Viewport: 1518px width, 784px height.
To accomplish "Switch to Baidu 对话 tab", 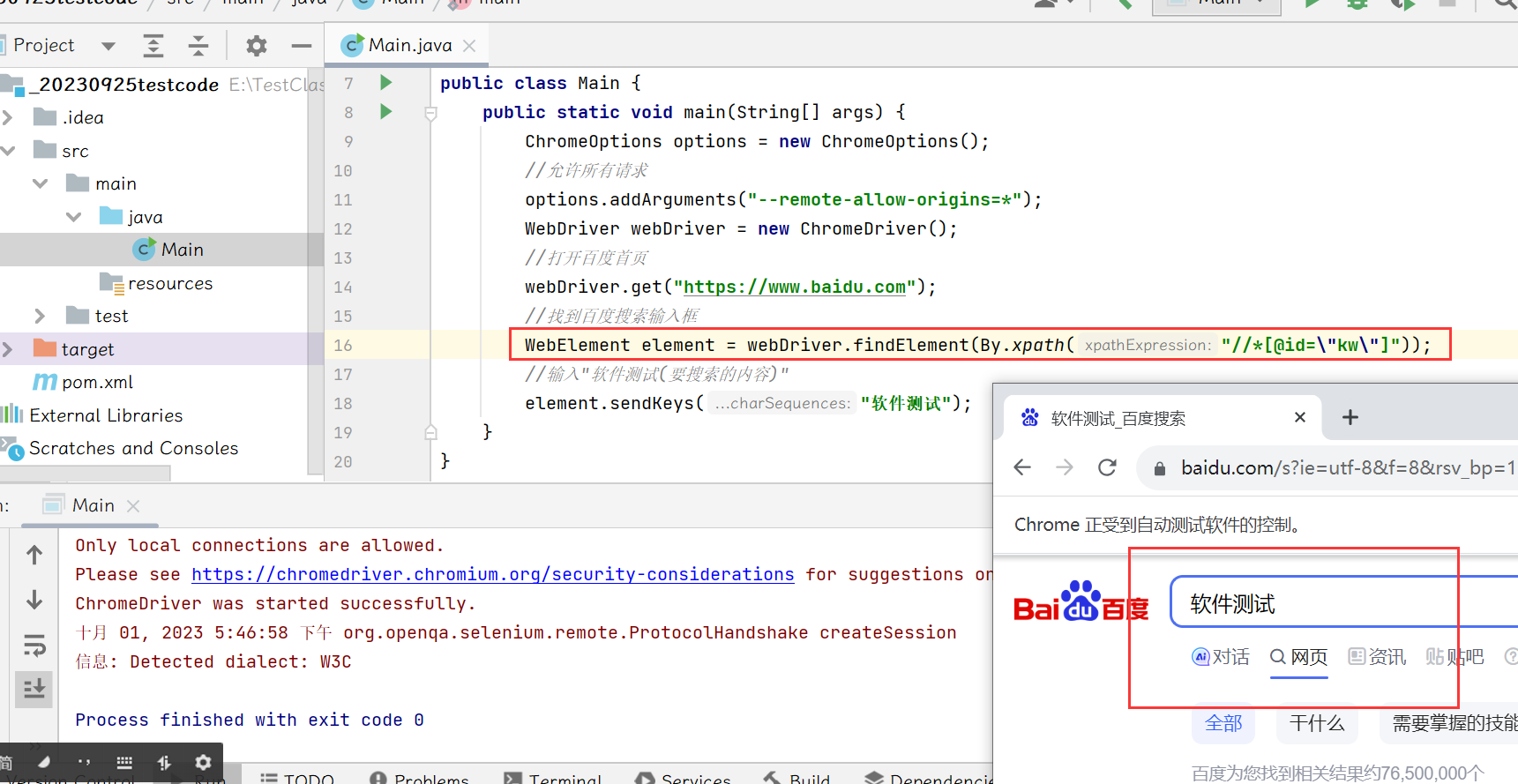I will (x=1221, y=657).
